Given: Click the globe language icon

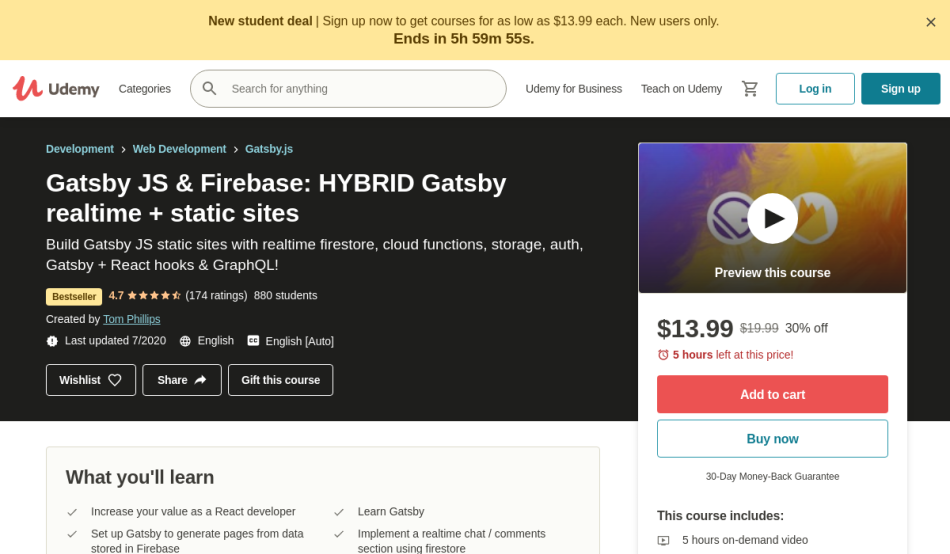Looking at the screenshot, I should (x=185, y=341).
